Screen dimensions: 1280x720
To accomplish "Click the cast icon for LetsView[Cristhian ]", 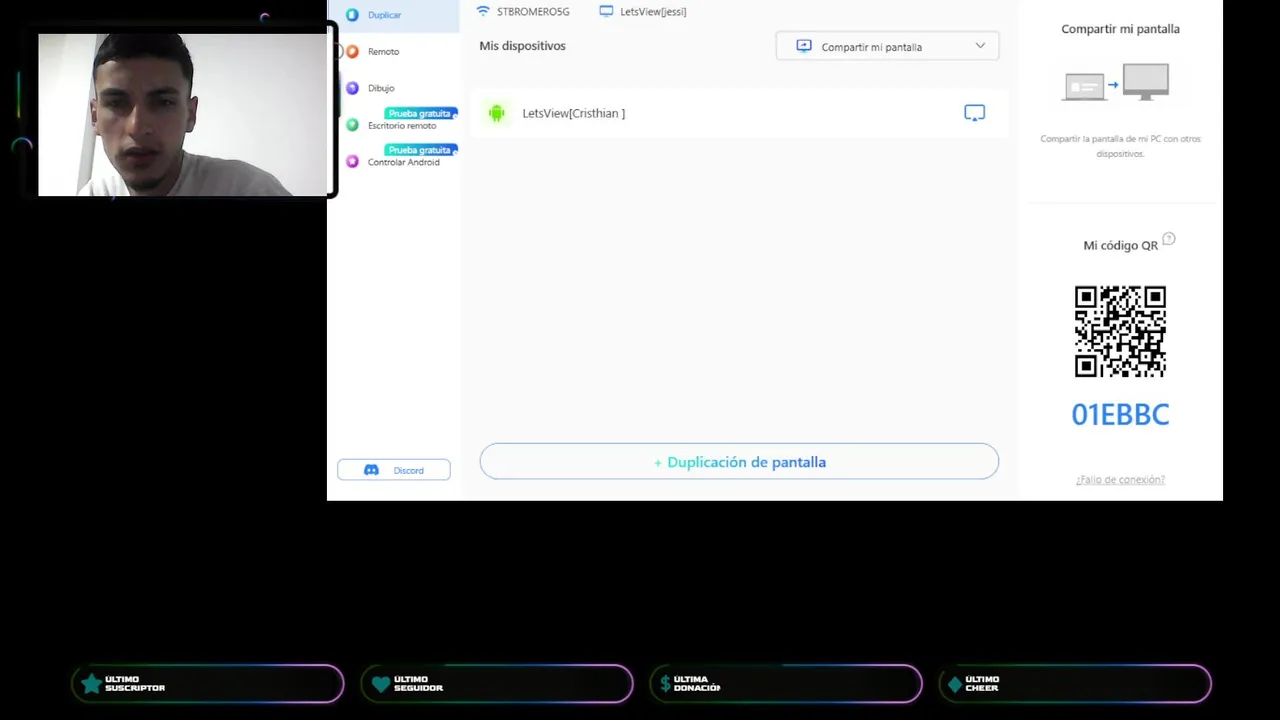I will click(x=975, y=113).
